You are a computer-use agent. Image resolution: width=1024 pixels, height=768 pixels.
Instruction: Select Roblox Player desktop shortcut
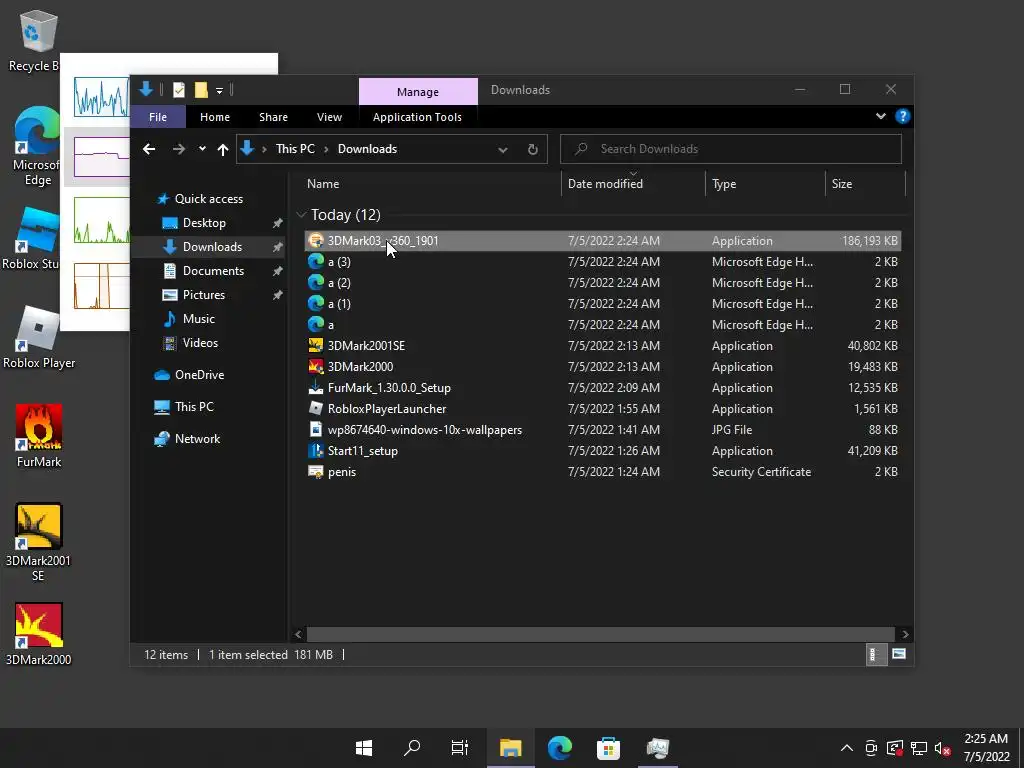(39, 338)
